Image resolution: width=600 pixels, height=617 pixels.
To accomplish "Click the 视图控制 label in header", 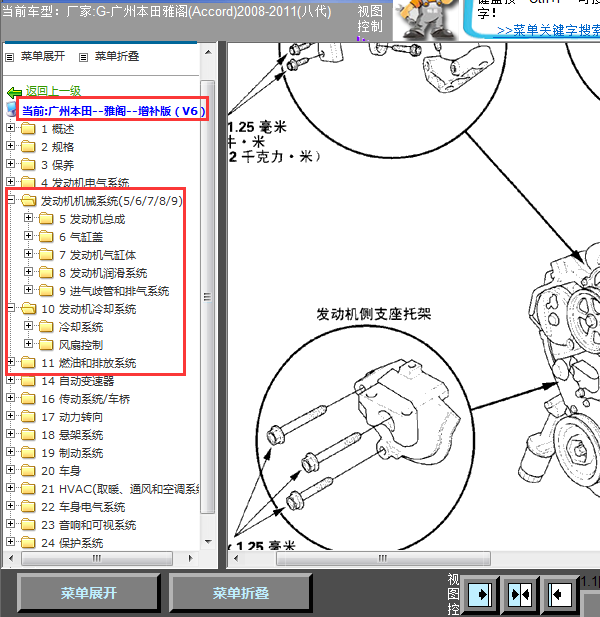I will 370,18.
